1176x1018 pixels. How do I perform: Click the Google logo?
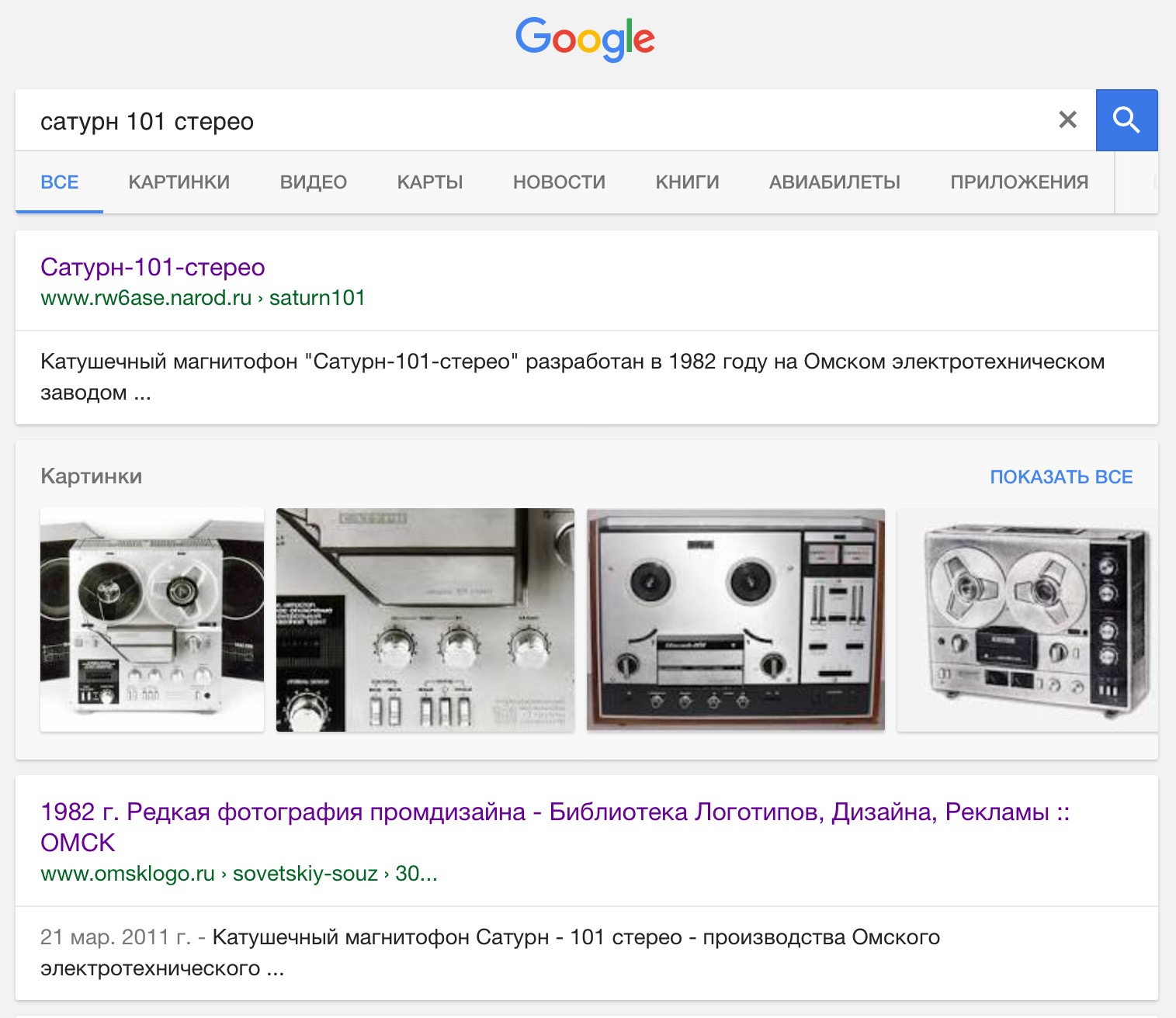(x=585, y=39)
